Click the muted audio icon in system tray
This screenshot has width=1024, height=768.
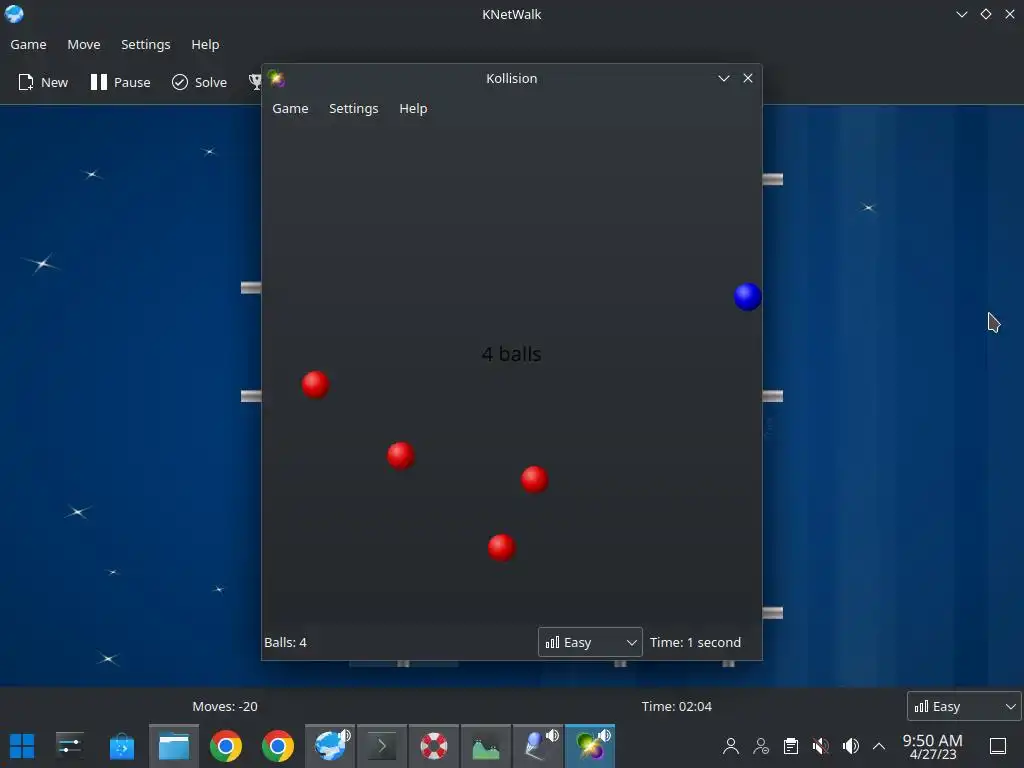click(820, 746)
